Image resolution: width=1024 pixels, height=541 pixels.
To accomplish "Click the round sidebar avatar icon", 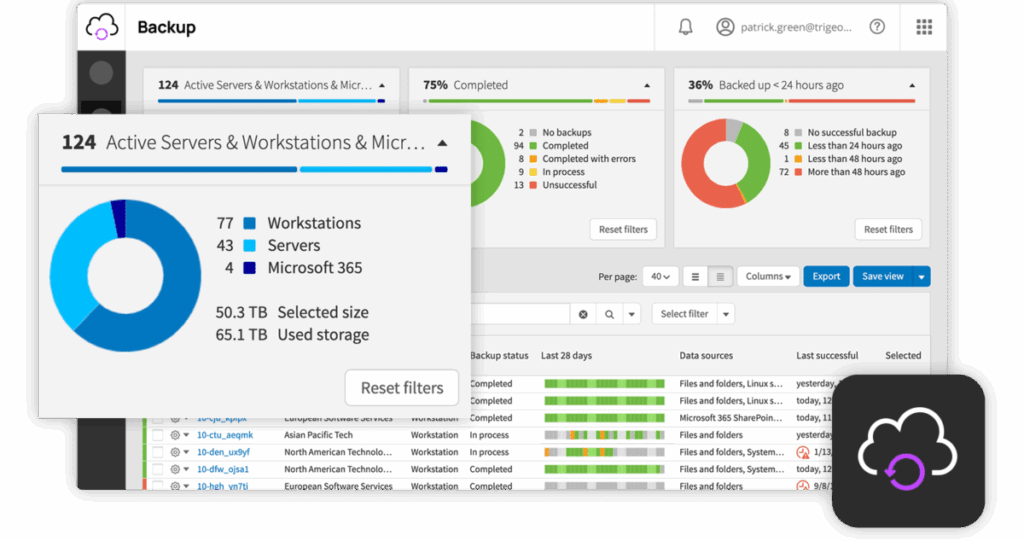I will [101, 73].
